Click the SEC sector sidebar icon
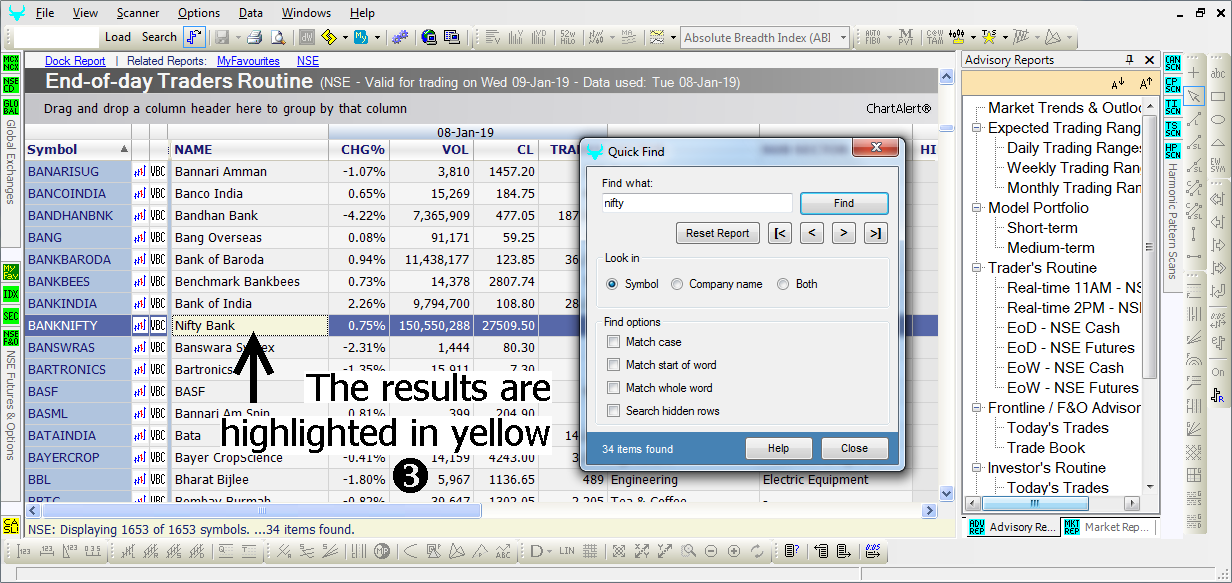This screenshot has width=1232, height=583. click(11, 316)
